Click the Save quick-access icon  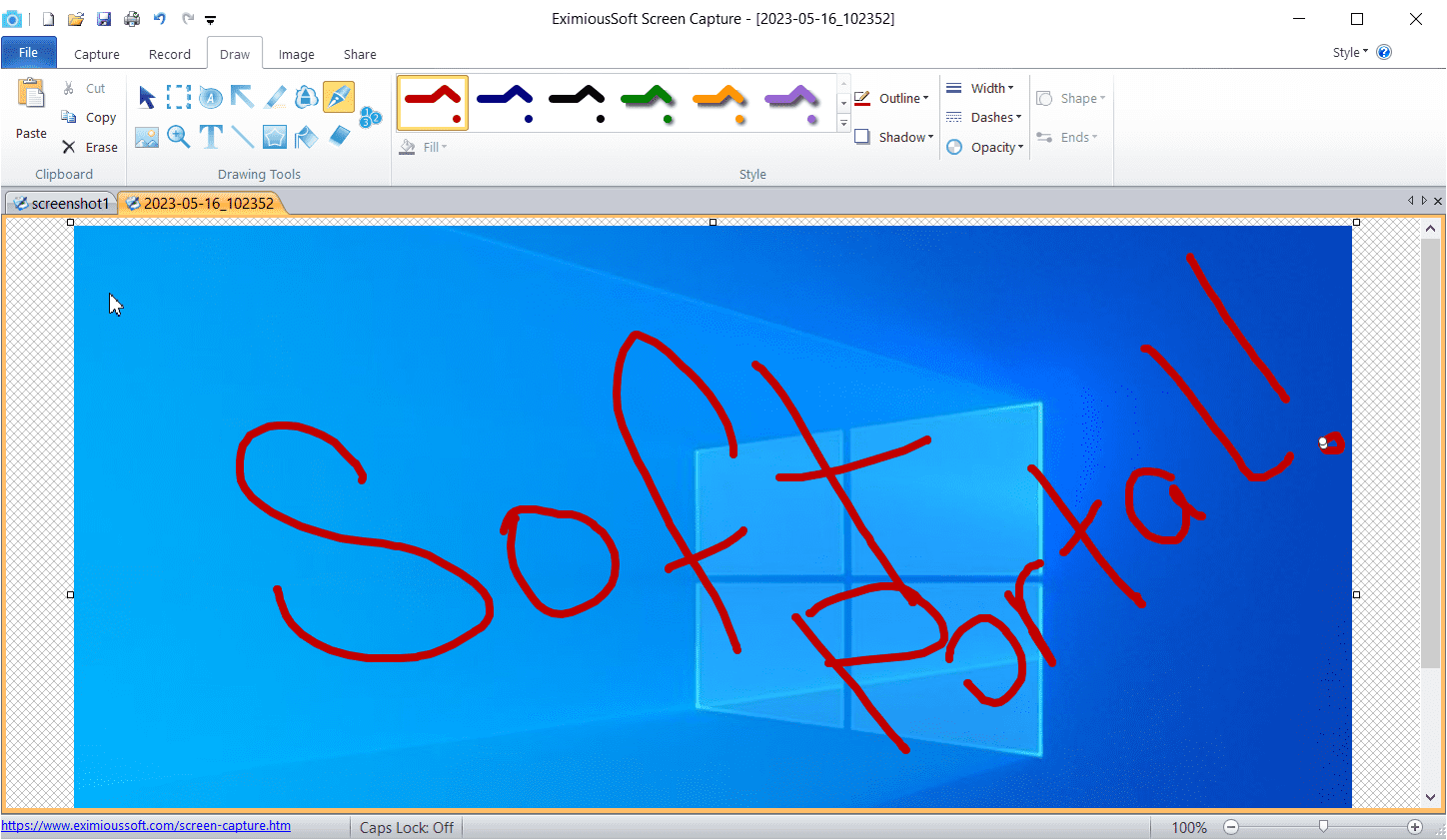click(x=104, y=19)
